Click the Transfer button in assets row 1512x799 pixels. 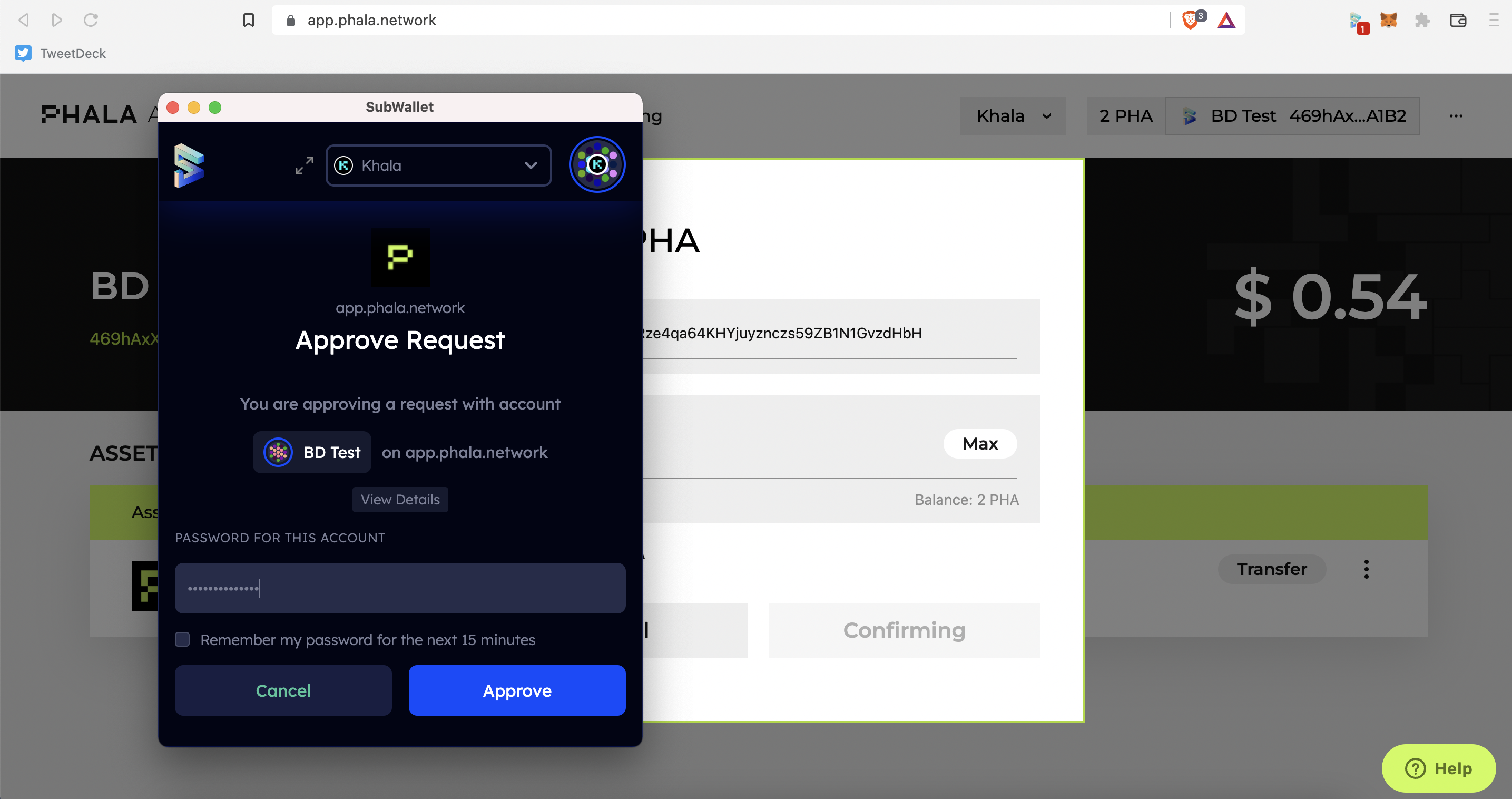[1272, 569]
